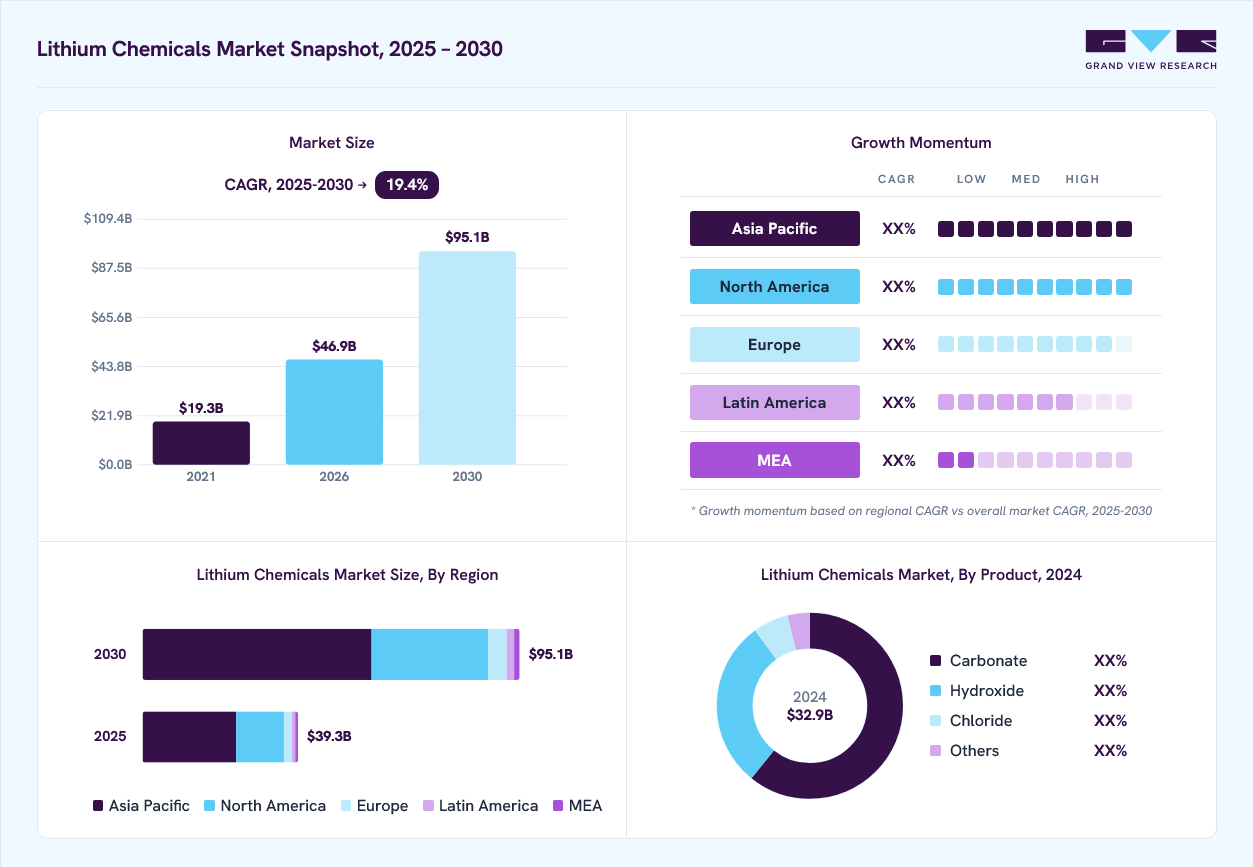
Task: Select Asia Pacific segment of 2030 bar
Action: [257, 654]
